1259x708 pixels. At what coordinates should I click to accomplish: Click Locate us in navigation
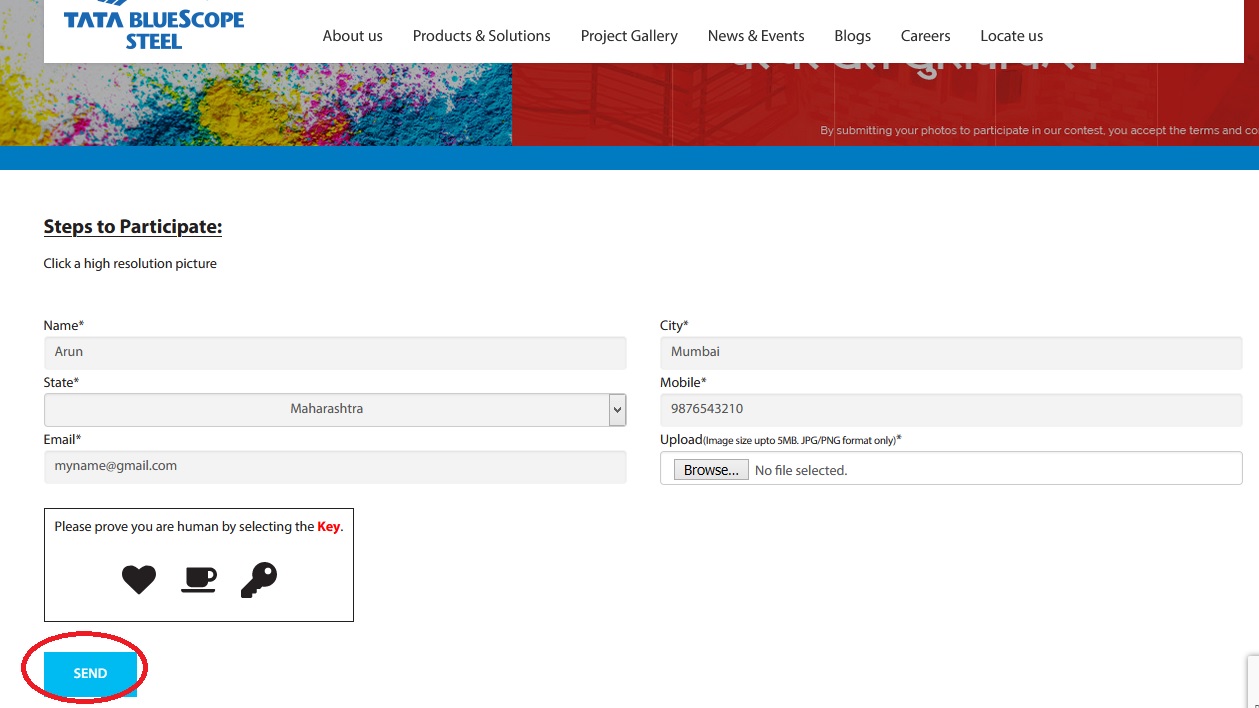pos(1011,36)
